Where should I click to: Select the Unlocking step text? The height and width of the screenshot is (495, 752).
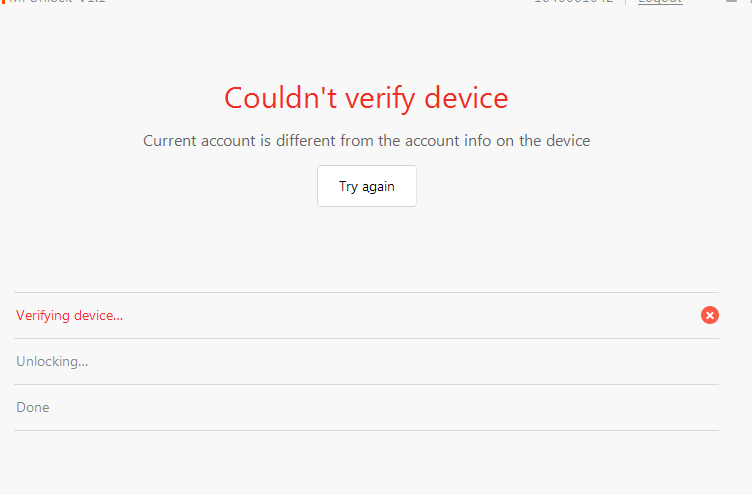click(x=52, y=362)
